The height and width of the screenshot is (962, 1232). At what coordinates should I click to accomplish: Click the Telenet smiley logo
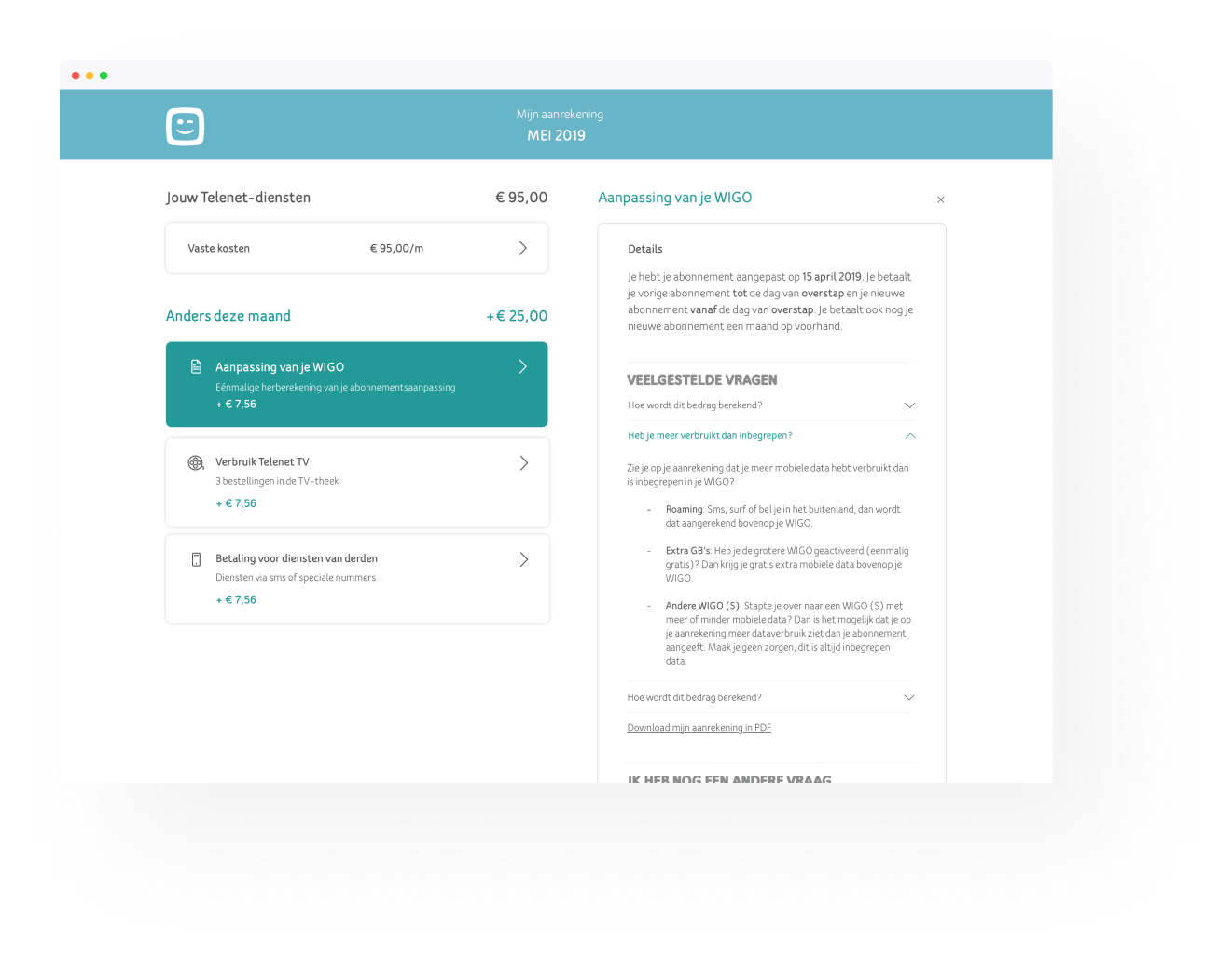pos(185,126)
